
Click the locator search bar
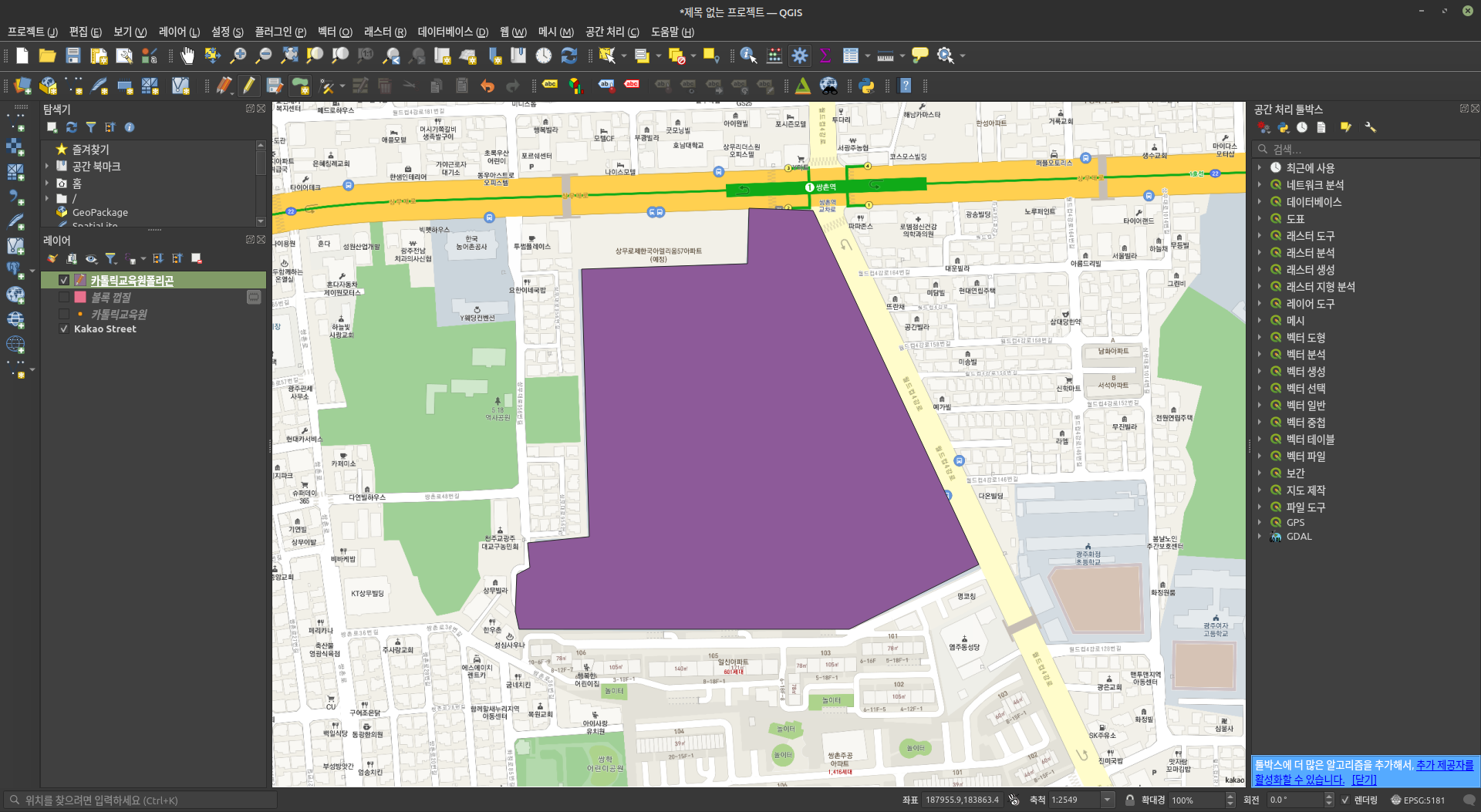140,800
